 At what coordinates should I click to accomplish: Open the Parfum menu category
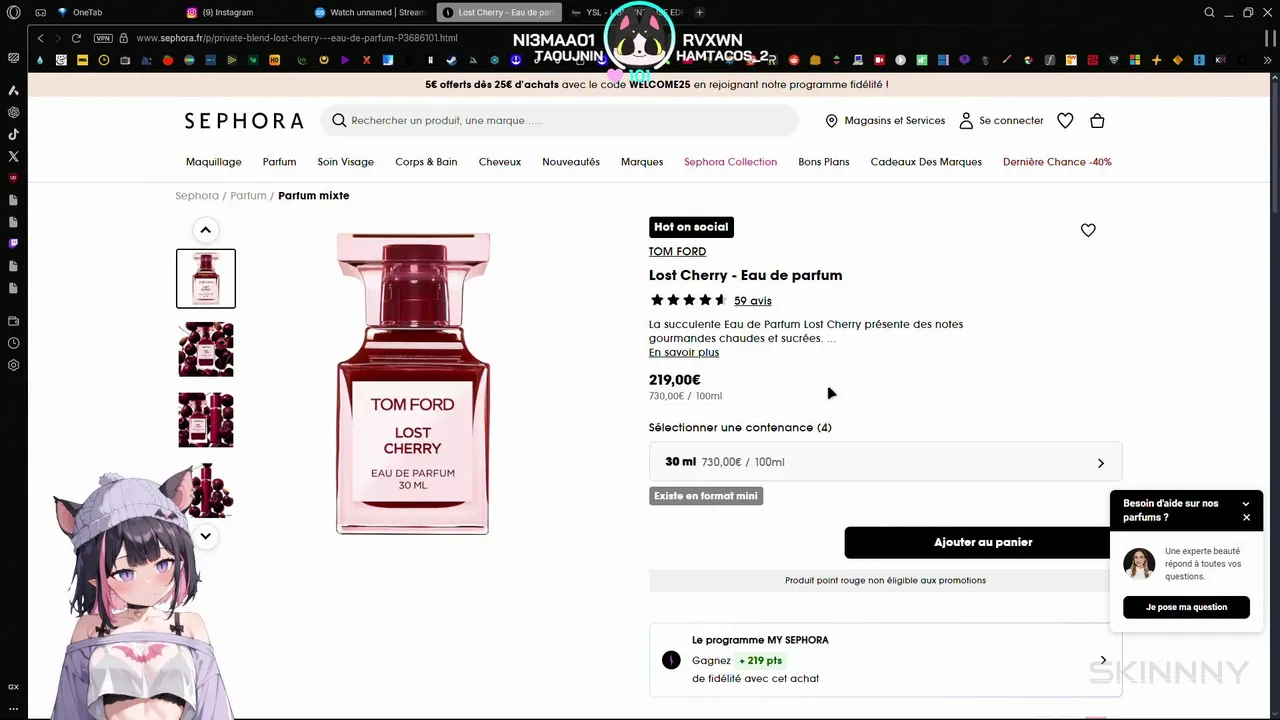click(x=279, y=162)
